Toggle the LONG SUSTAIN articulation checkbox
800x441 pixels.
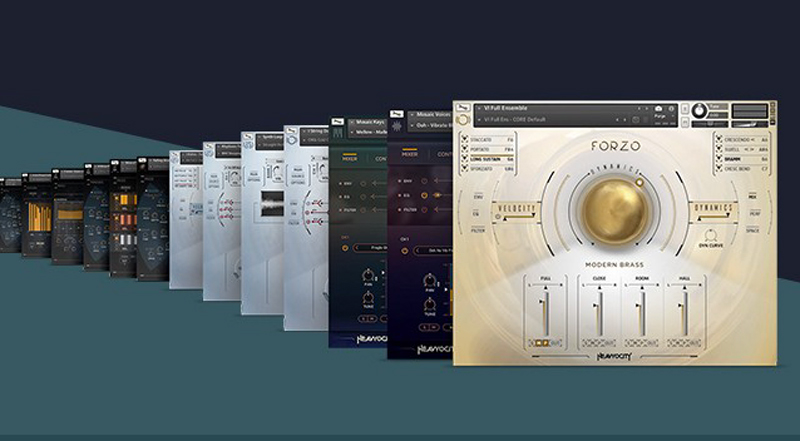[x=465, y=159]
